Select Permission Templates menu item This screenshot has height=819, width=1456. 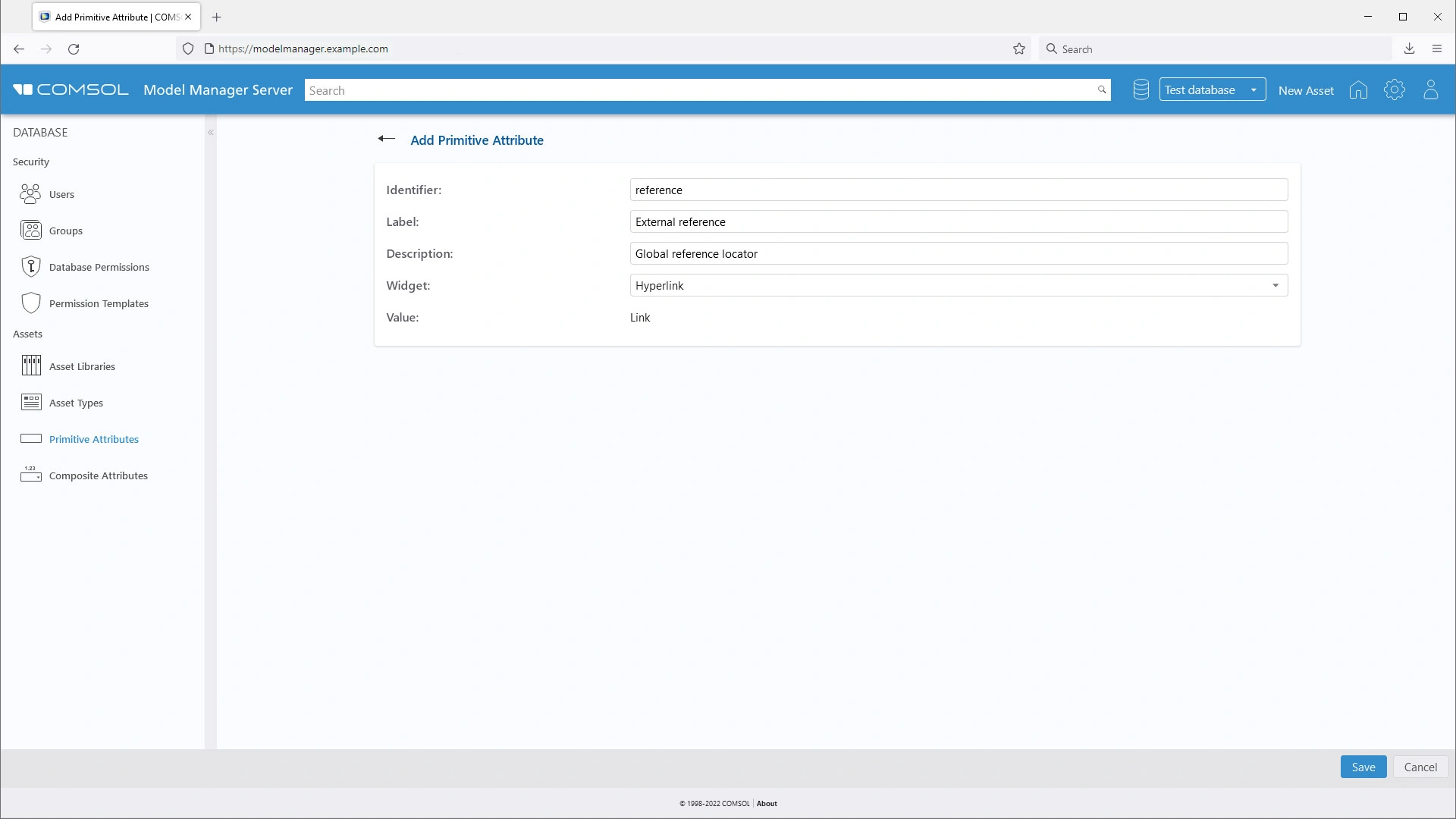pos(99,303)
